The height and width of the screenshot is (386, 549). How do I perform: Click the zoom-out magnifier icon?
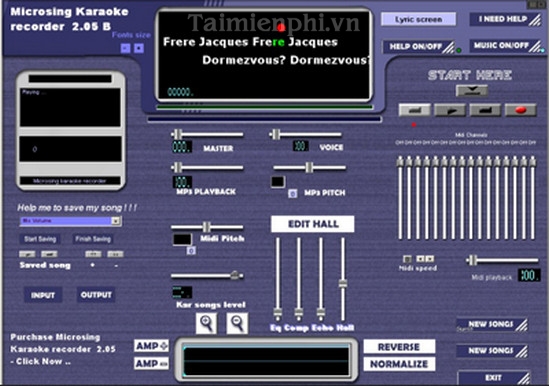coord(237,323)
